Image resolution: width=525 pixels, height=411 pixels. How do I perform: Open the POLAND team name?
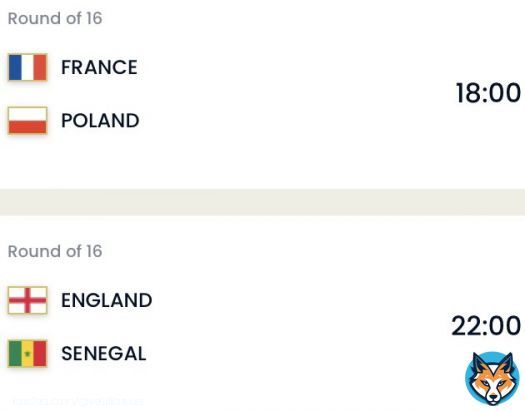click(100, 120)
